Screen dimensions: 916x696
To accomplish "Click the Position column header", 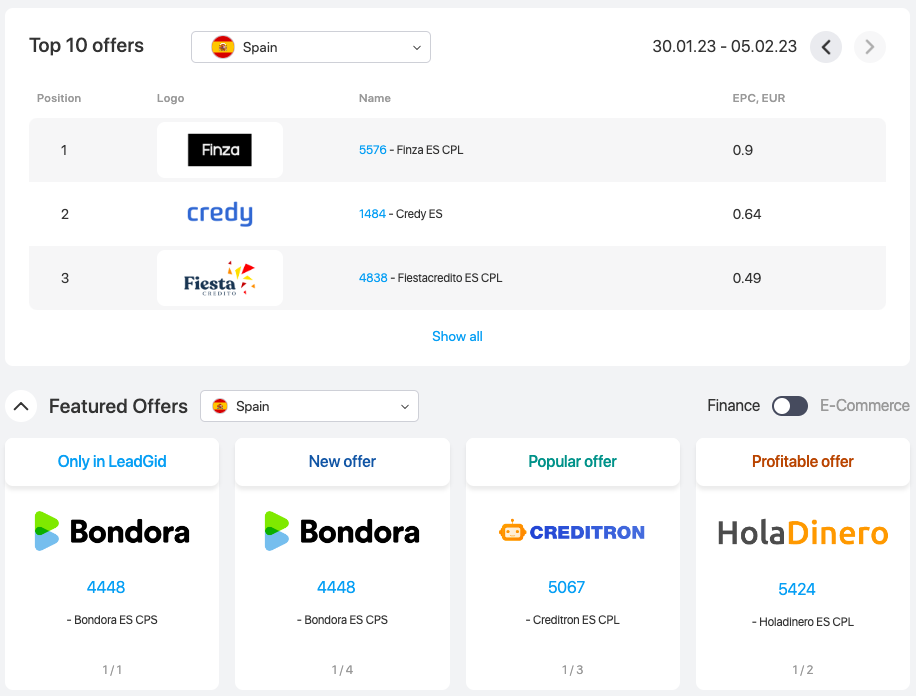I will (59, 98).
